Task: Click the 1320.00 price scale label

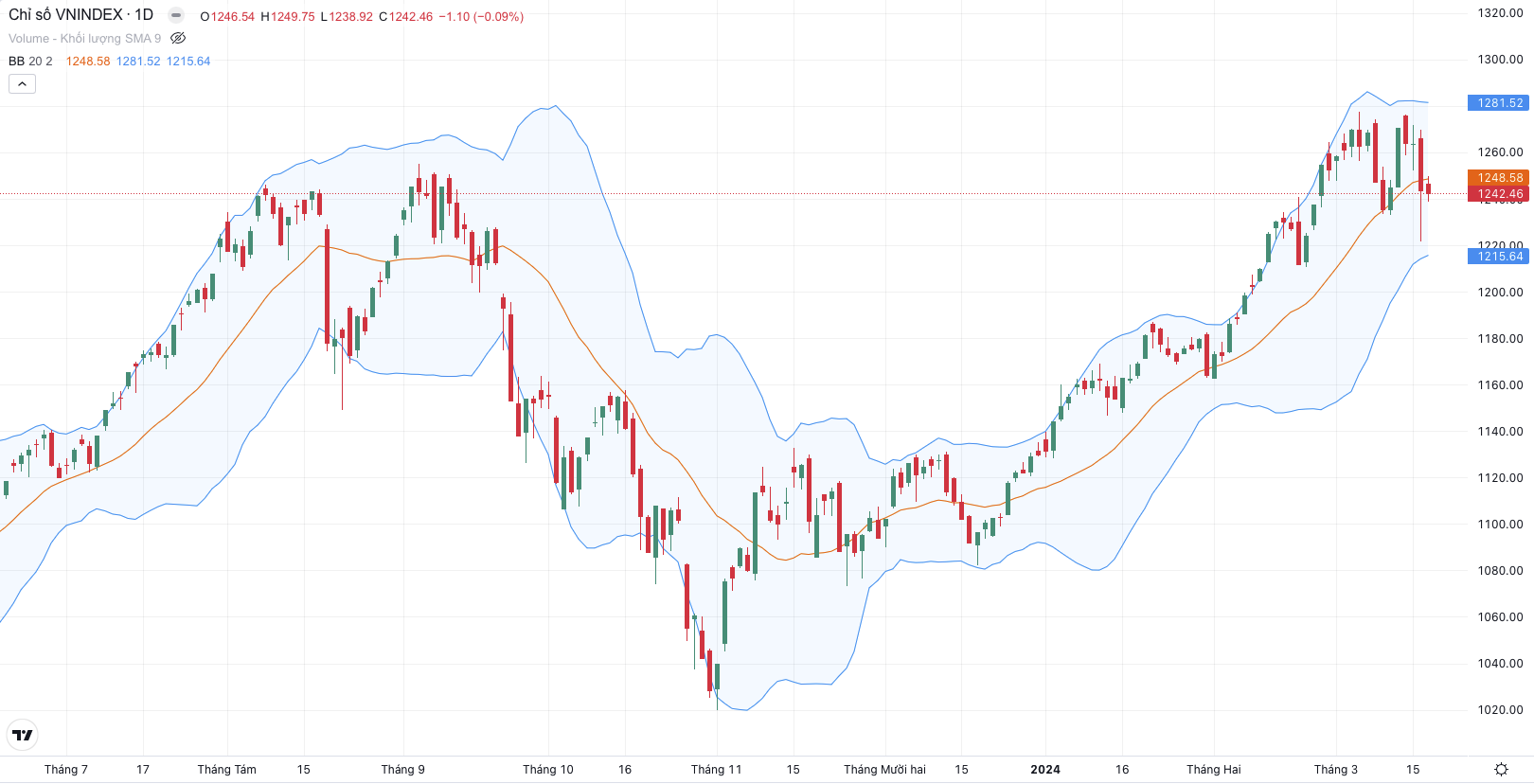Action: click(x=1500, y=13)
